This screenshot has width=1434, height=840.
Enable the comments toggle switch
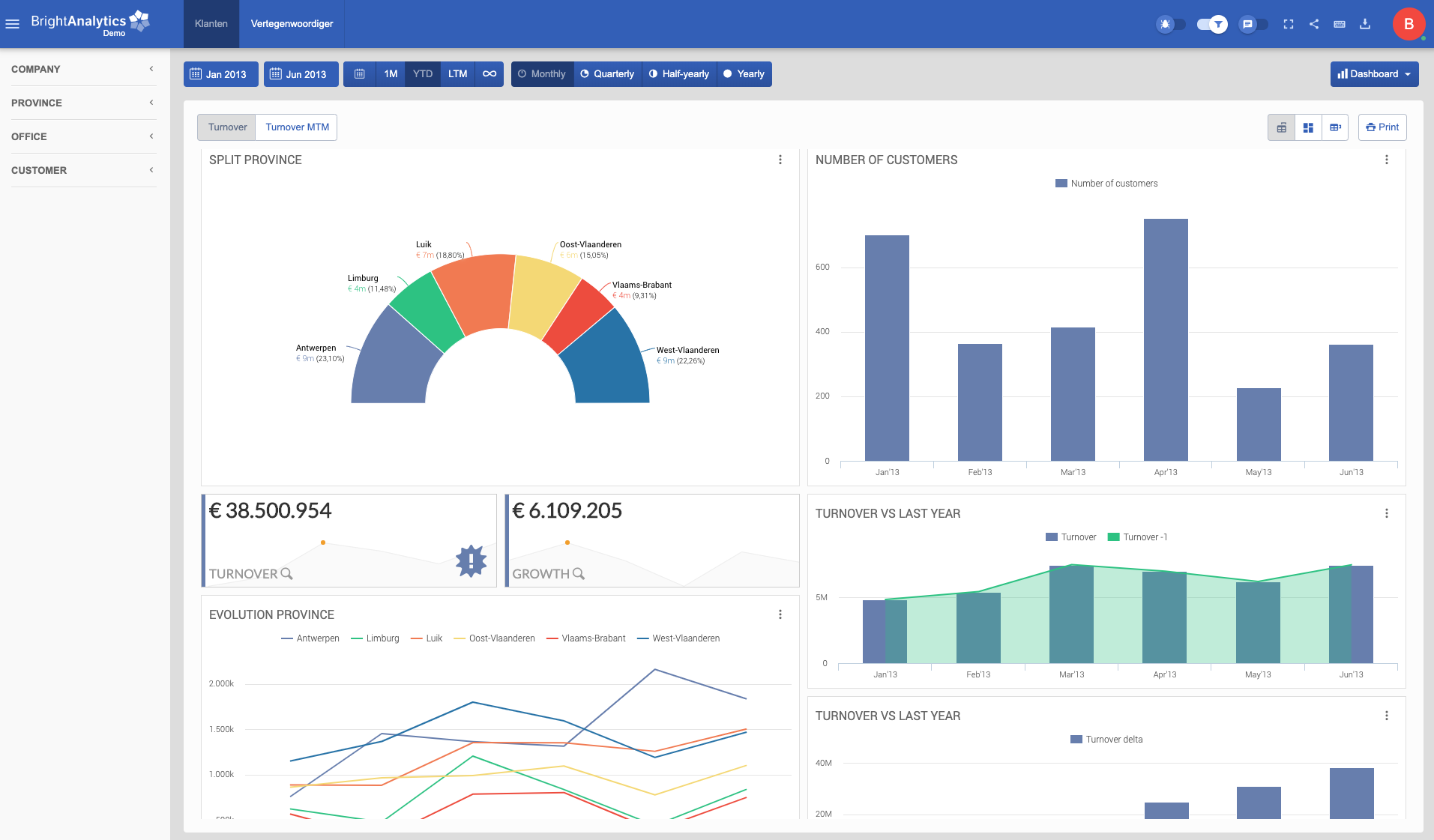coord(1253,24)
